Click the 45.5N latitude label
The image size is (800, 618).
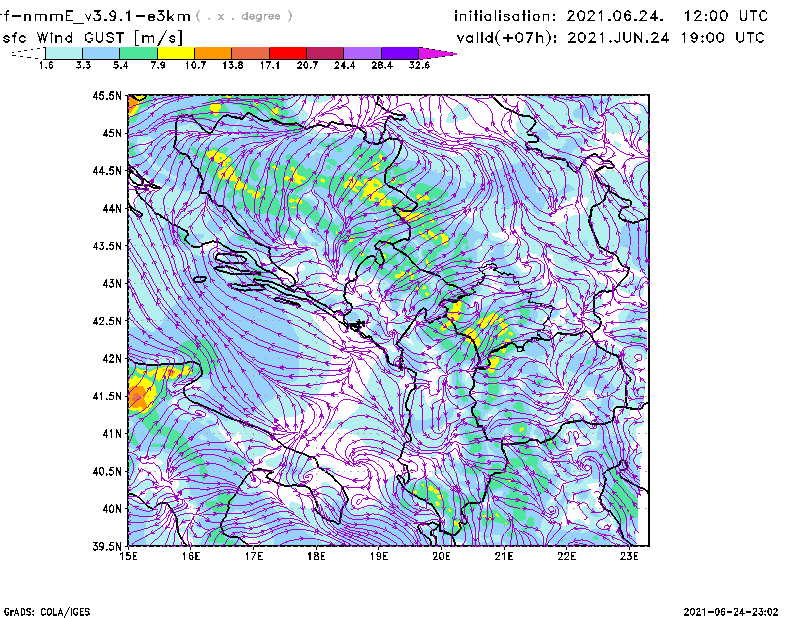tap(107, 95)
